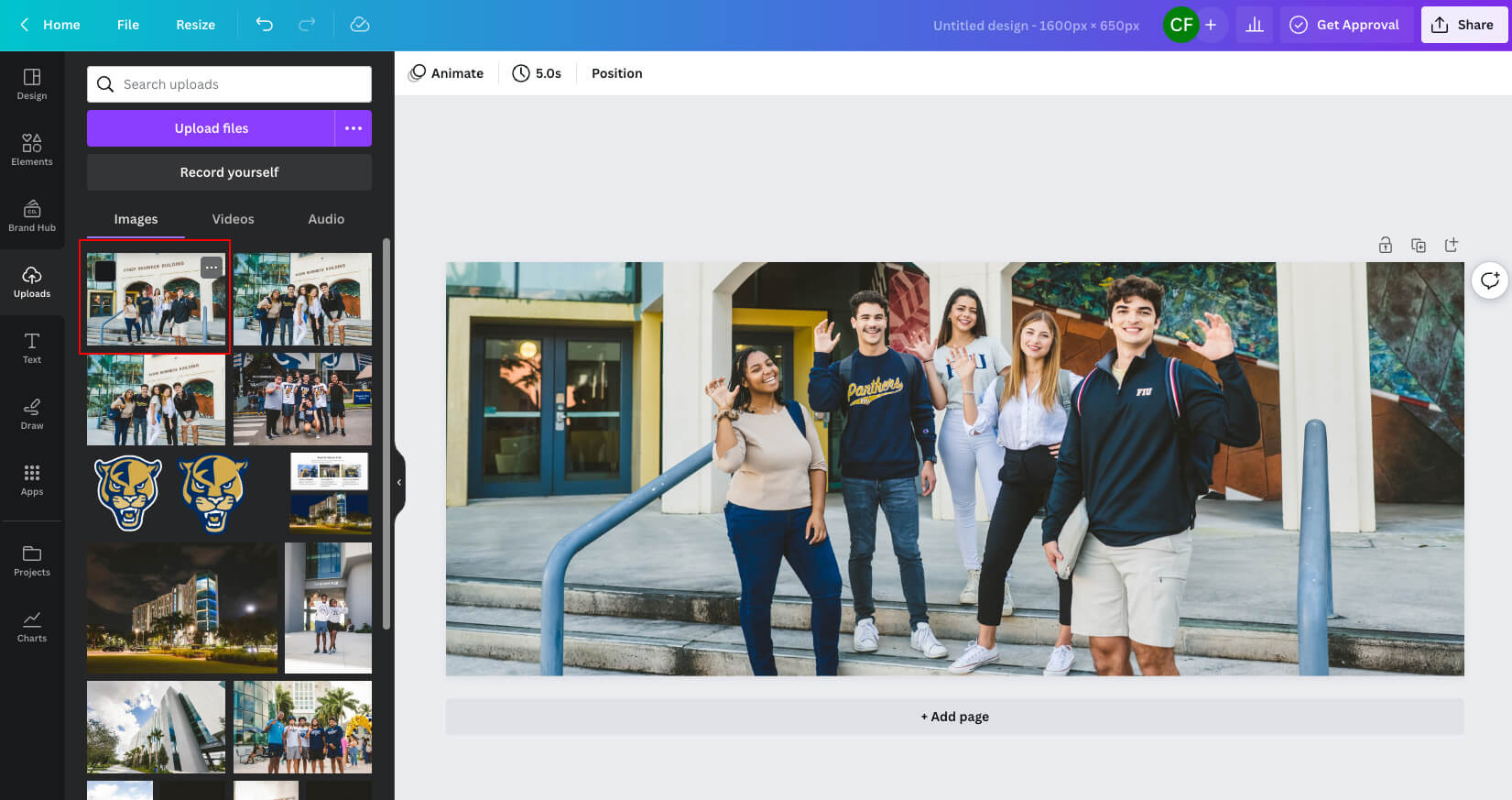Open the Position panel

point(617,73)
